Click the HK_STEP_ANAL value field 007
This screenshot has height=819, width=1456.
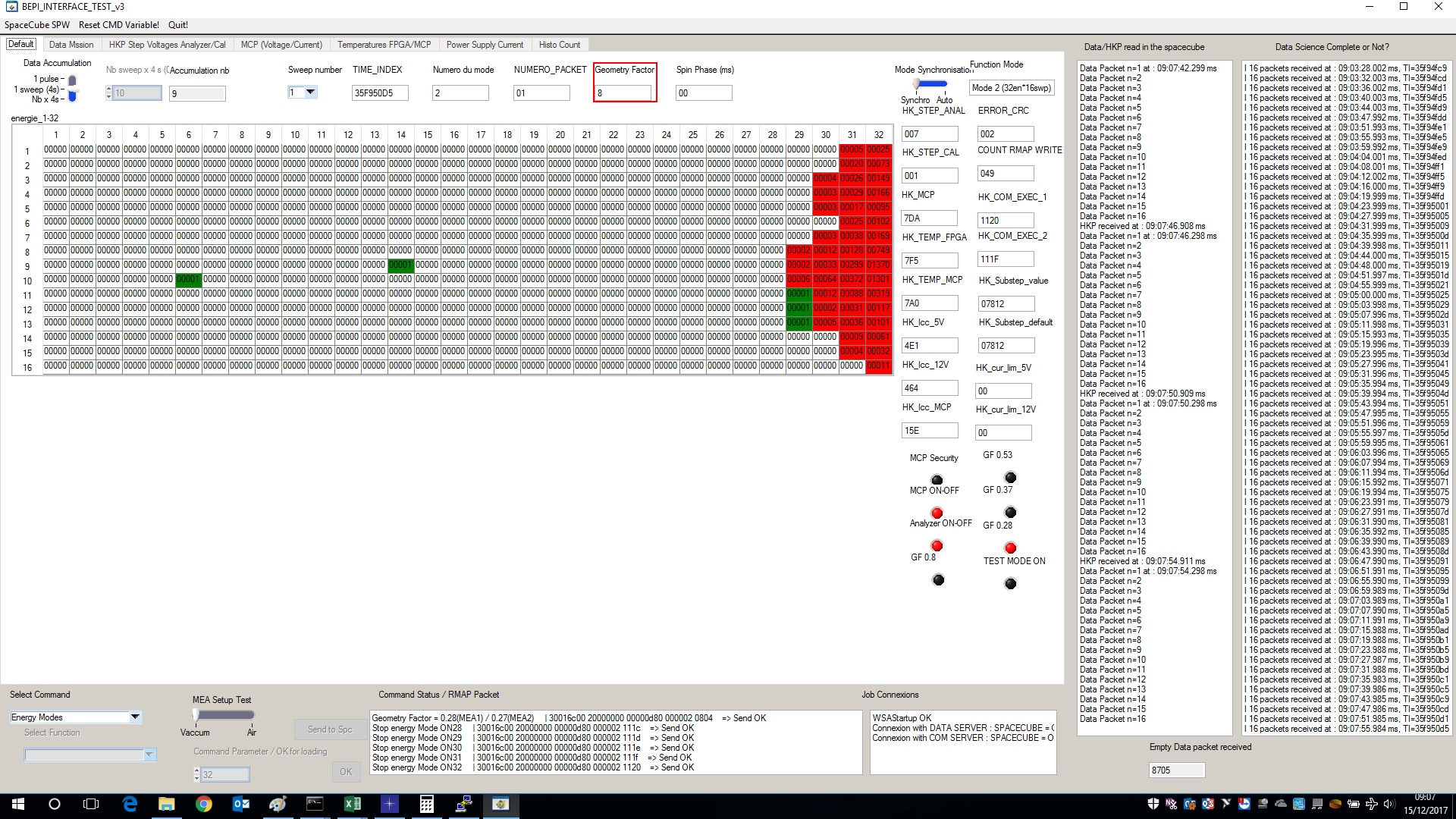pos(930,134)
